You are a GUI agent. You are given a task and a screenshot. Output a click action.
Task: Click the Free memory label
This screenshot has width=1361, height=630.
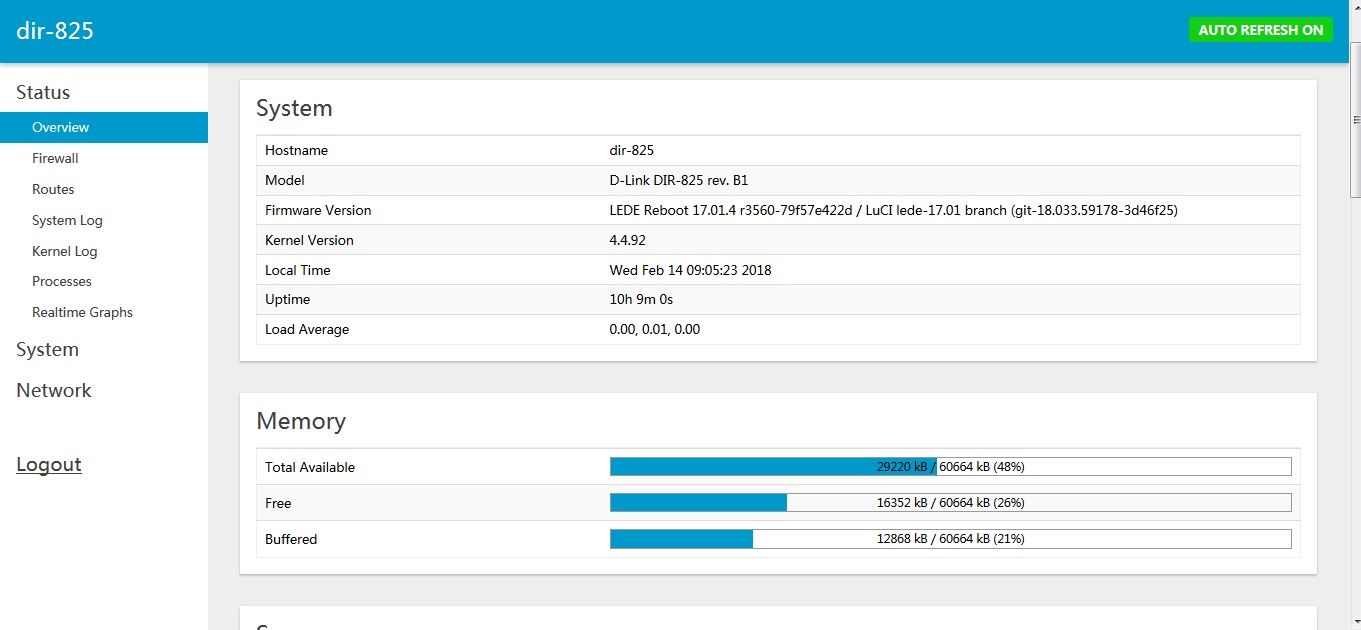[278, 503]
